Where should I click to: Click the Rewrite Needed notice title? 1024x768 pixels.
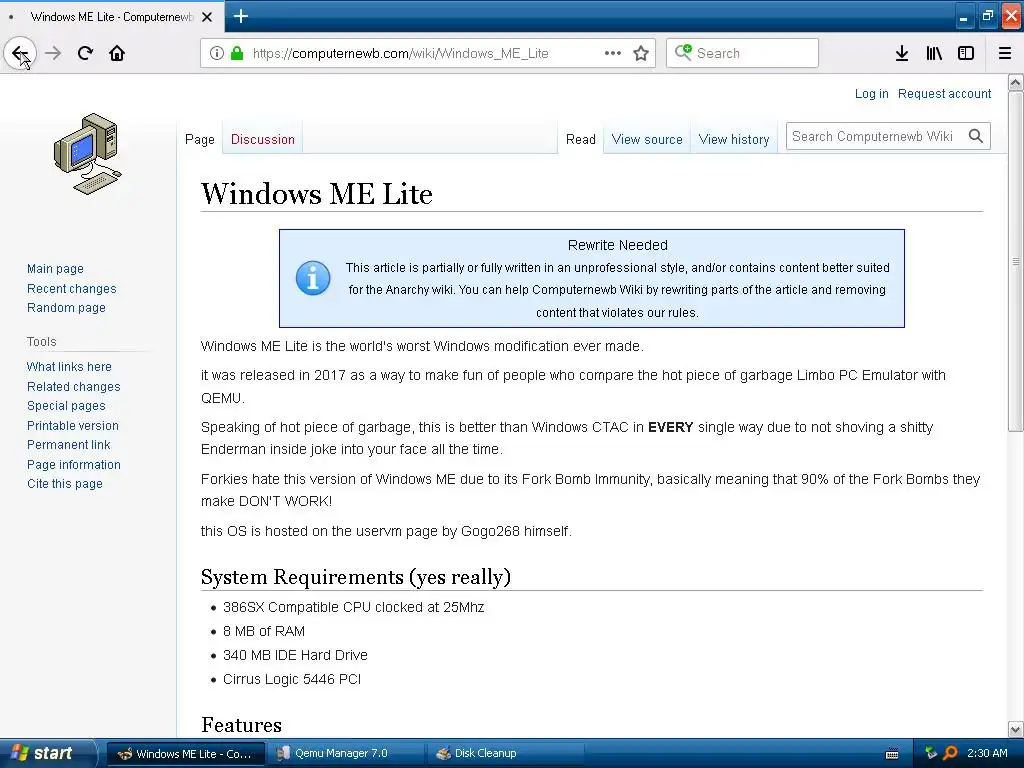618,245
